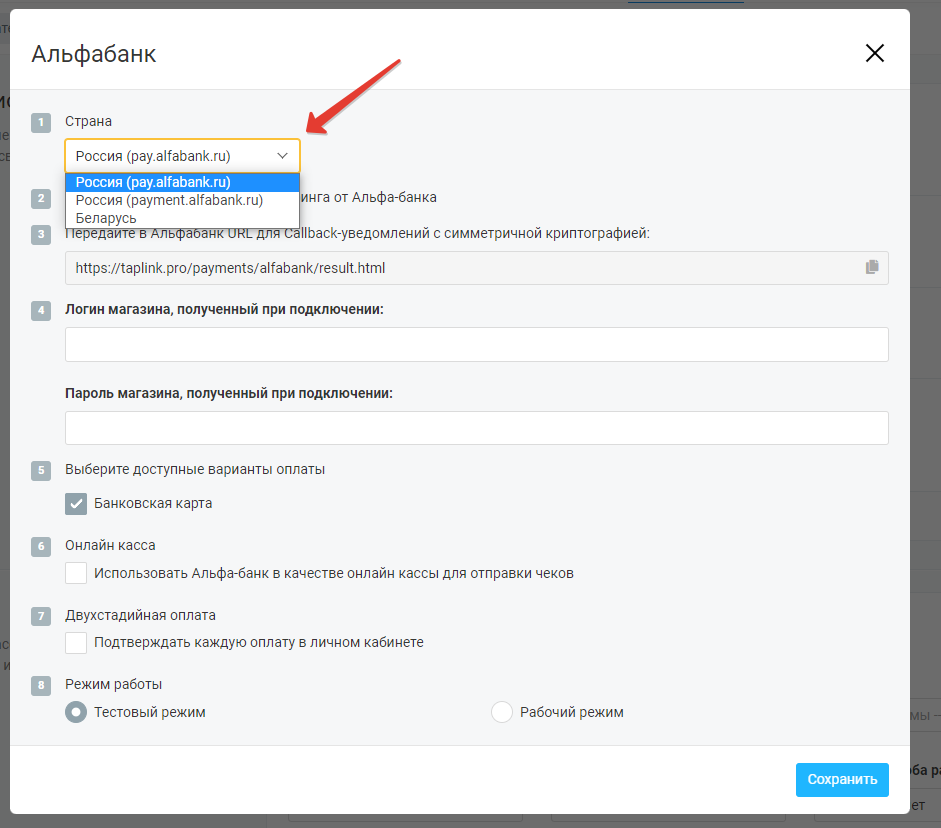Click the Альфабанк dialog title
The image size is (941, 828).
94,54
